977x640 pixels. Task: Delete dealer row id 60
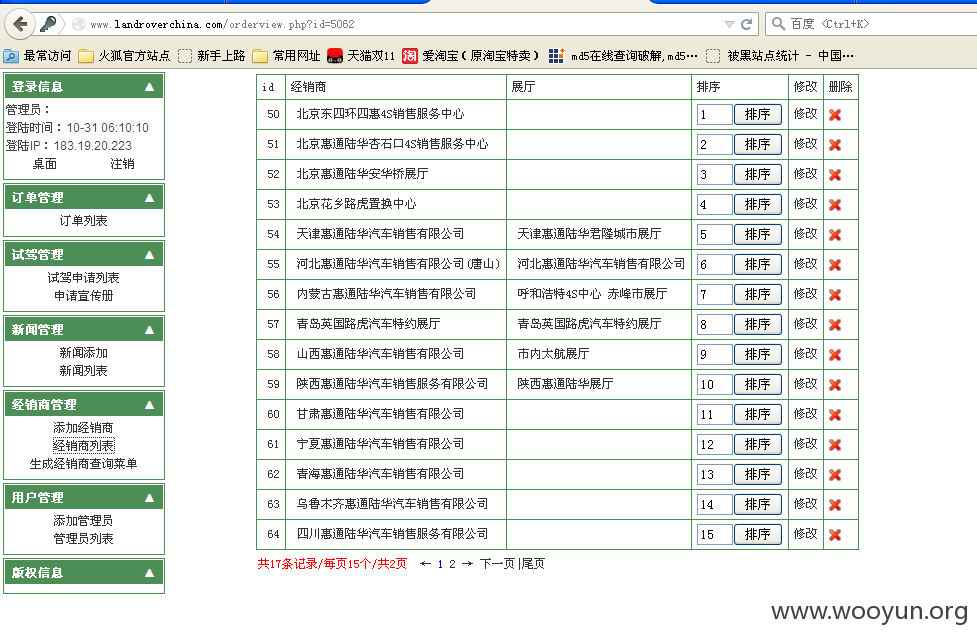click(835, 414)
